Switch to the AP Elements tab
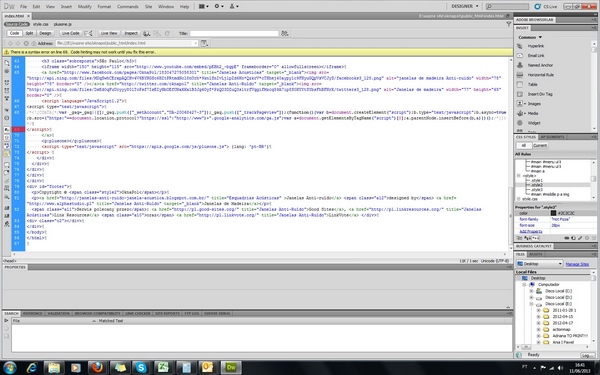This screenshot has height=375, width=600. coord(552,137)
